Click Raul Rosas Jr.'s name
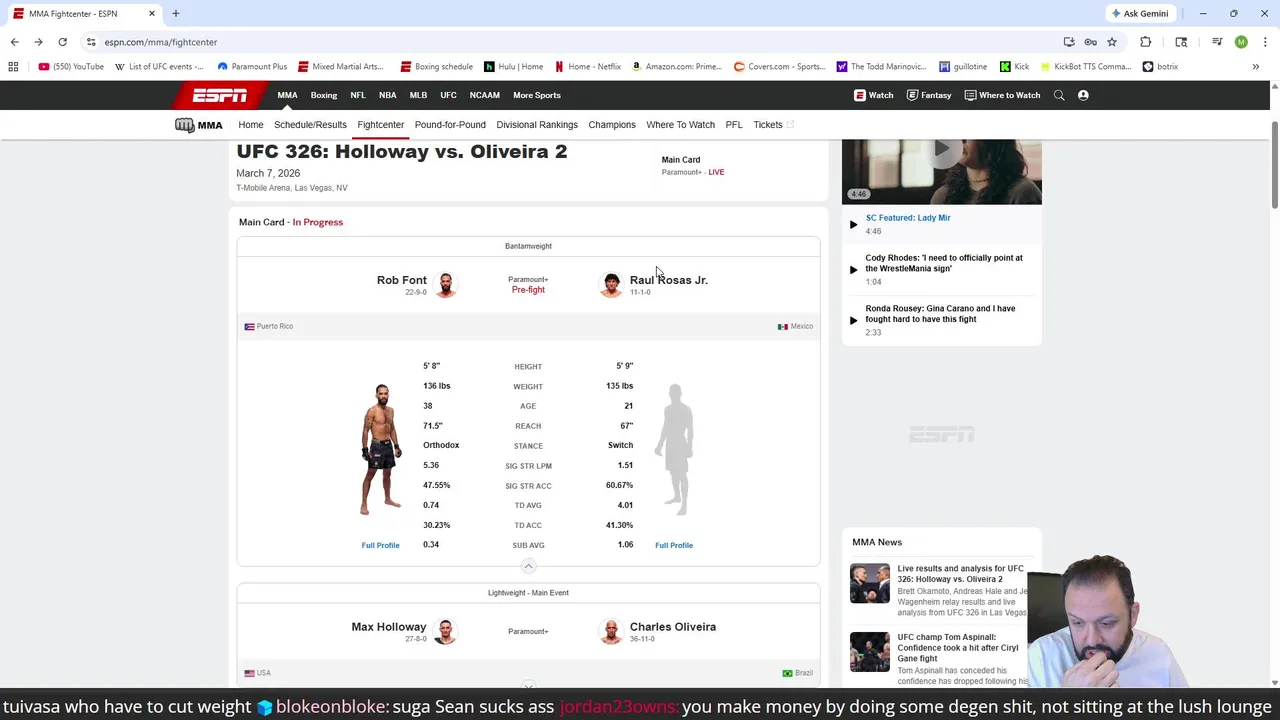Image resolution: width=1280 pixels, height=720 pixels. point(669,280)
